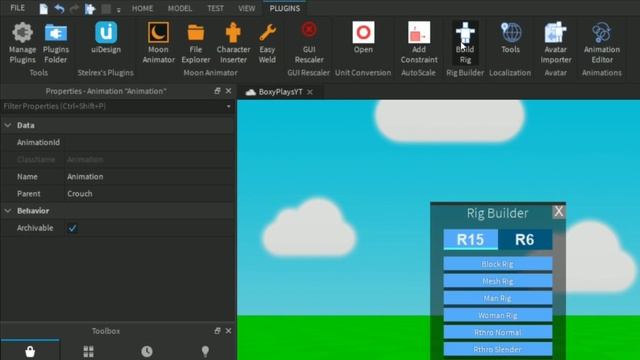640x360 pixels.
Task: Collapse the Data section
Action: 8,125
